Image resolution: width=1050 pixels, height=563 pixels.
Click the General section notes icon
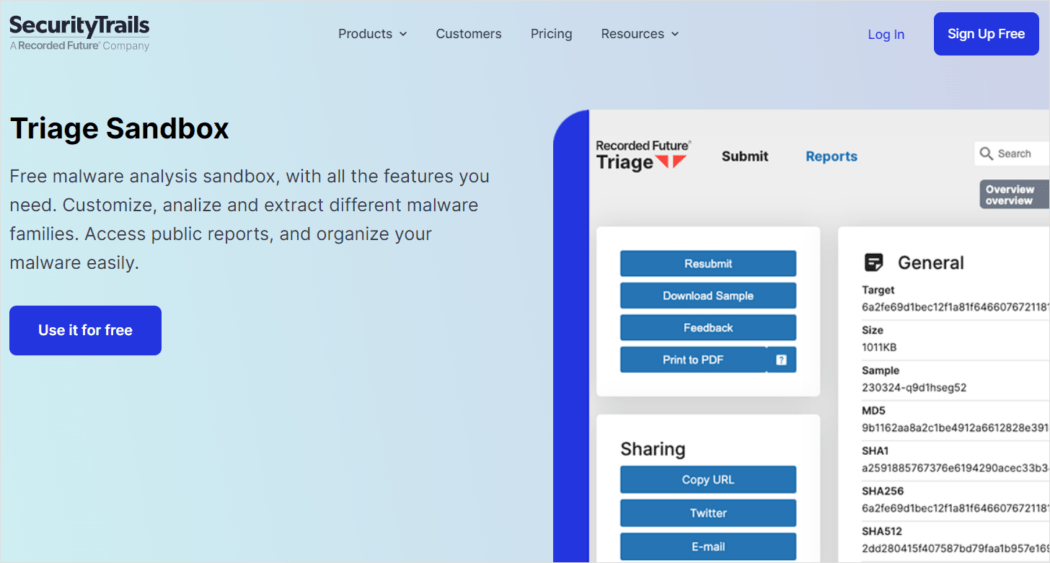tap(874, 263)
